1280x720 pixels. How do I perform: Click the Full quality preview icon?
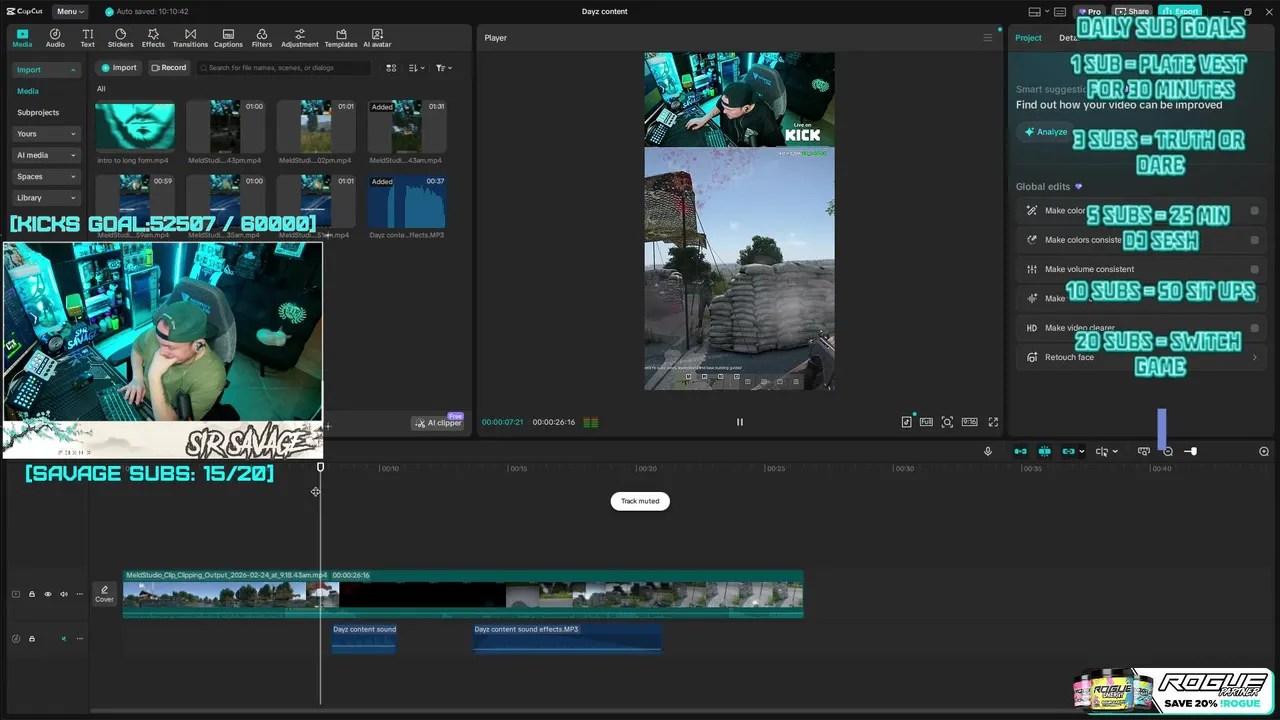coord(926,422)
